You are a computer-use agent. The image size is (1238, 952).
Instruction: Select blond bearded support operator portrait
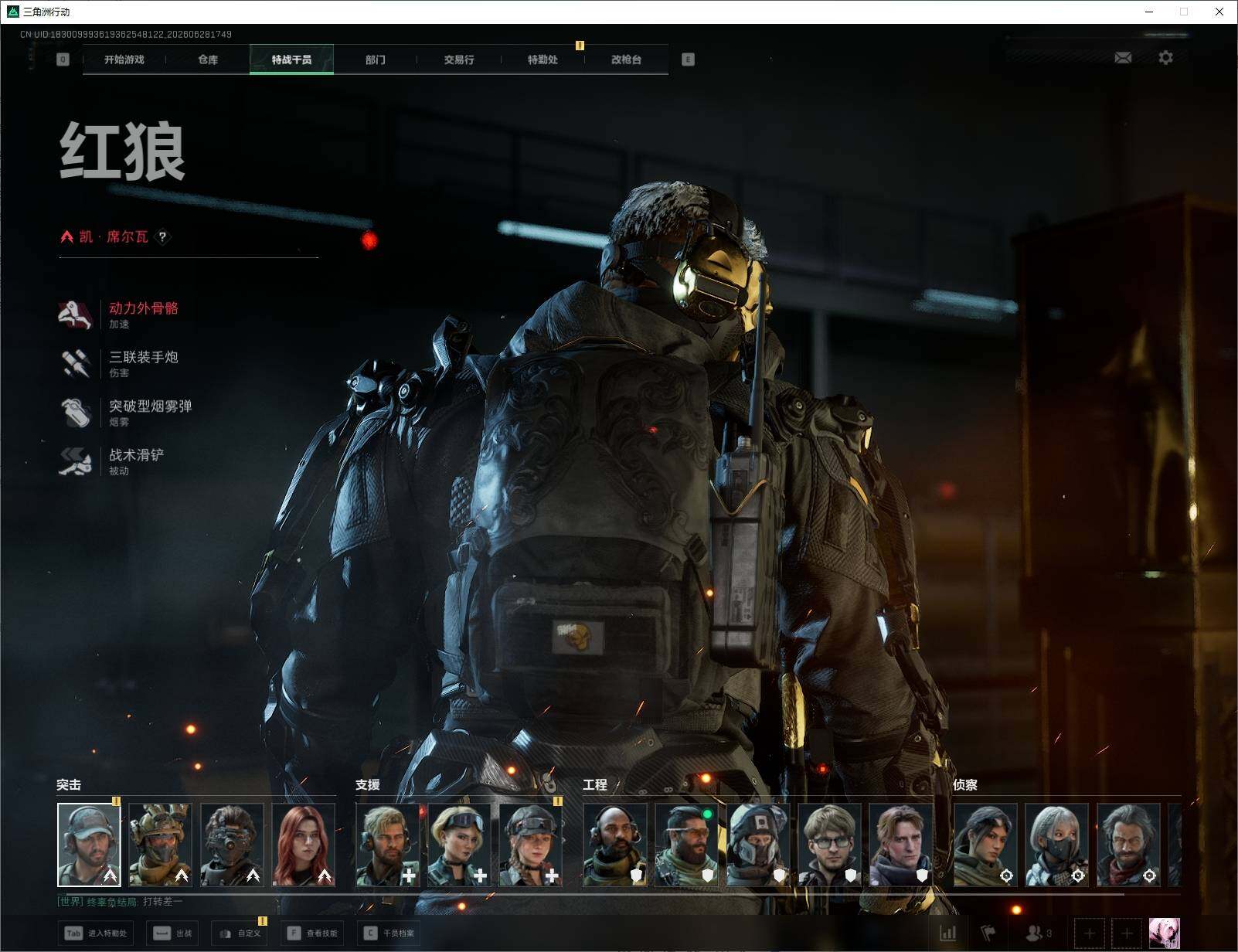click(x=387, y=845)
